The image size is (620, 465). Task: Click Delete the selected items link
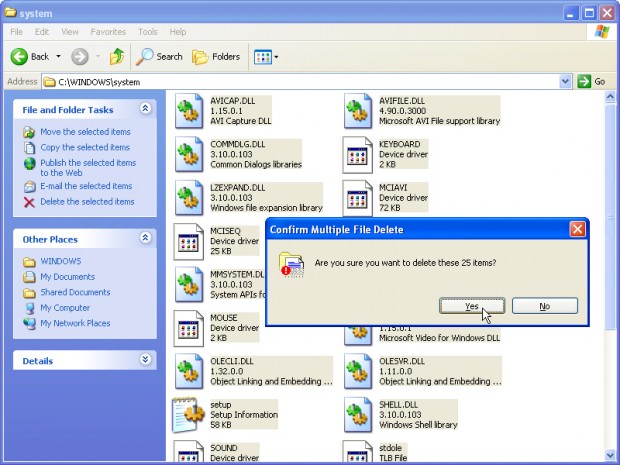[x=87, y=202]
